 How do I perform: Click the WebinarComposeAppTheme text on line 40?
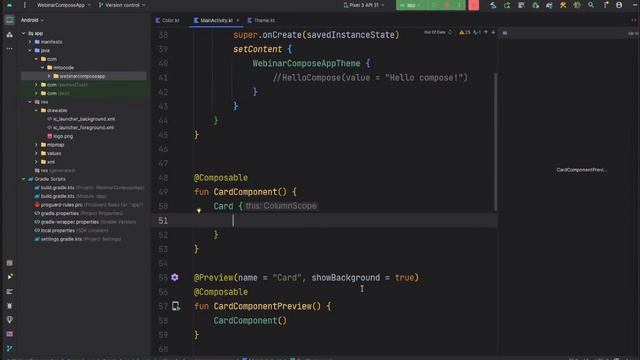(306, 63)
